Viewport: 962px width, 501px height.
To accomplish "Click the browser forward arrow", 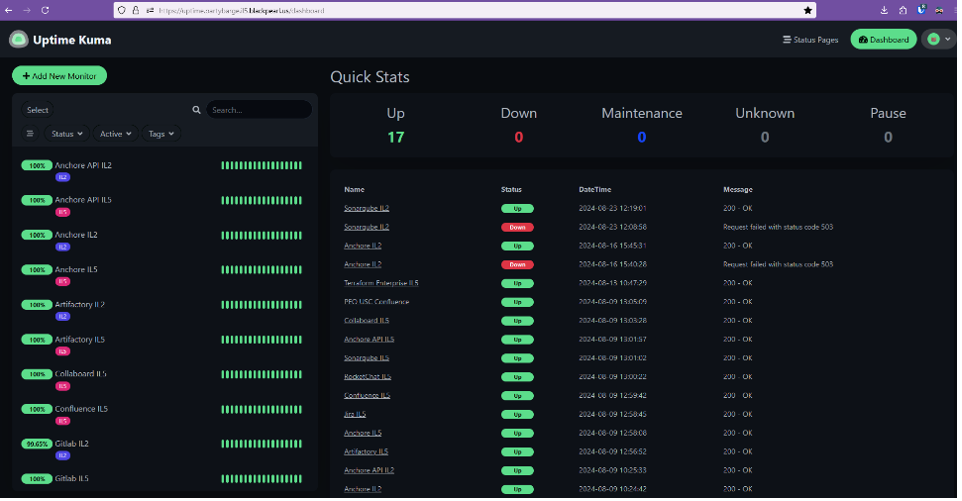I will [x=27, y=10].
